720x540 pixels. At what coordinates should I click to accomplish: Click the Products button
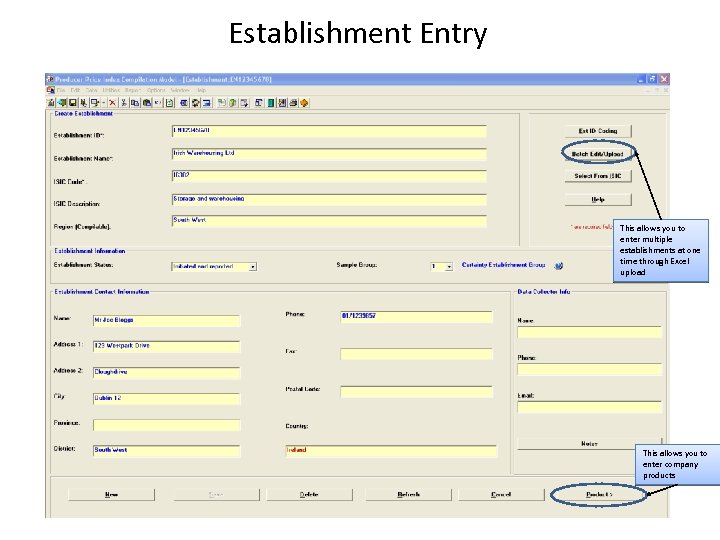click(x=599, y=495)
